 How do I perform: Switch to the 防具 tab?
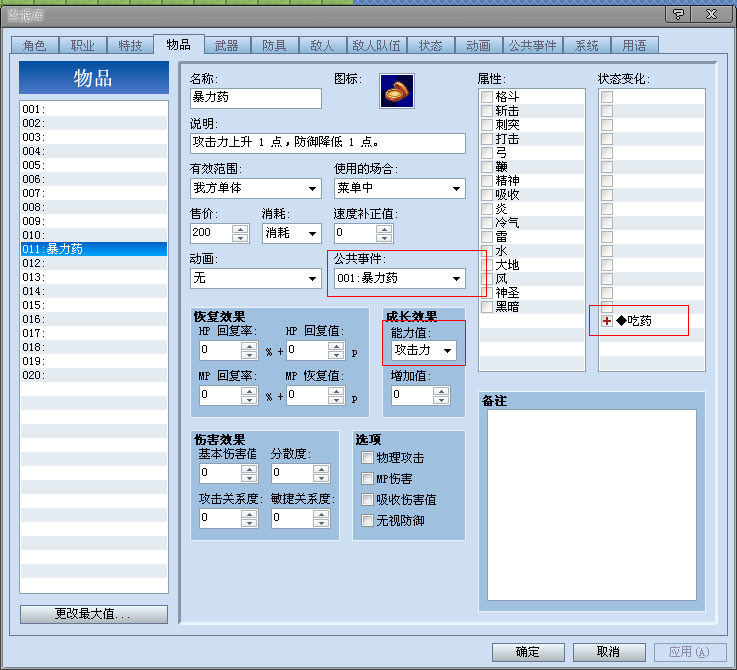click(x=274, y=46)
